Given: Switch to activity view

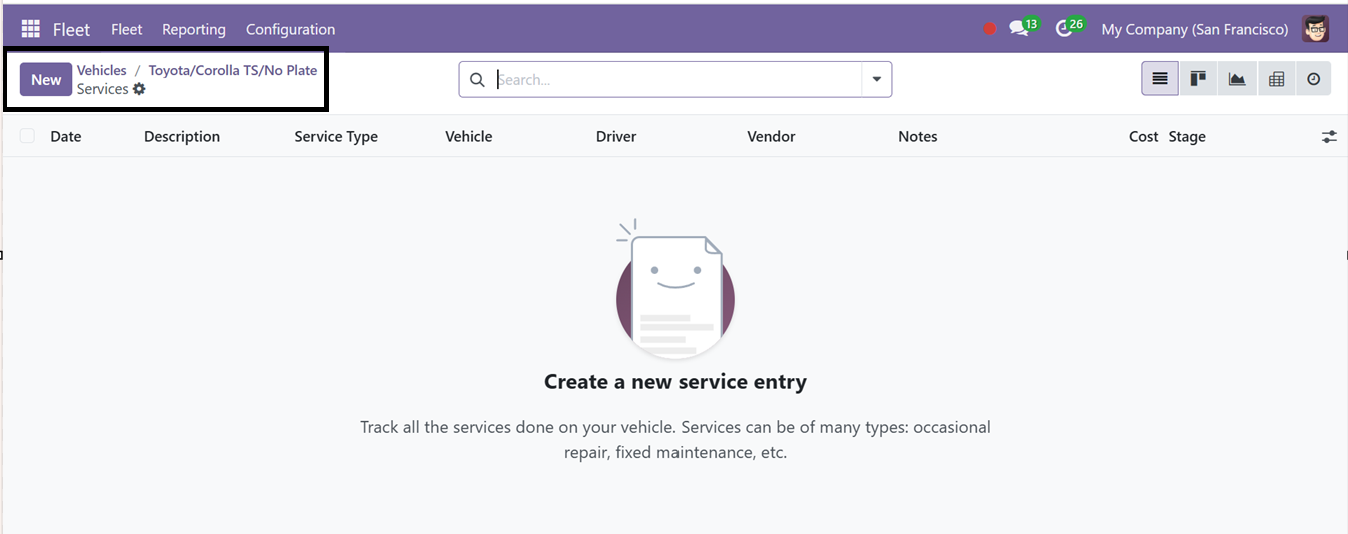Looking at the screenshot, I should click(x=1314, y=79).
